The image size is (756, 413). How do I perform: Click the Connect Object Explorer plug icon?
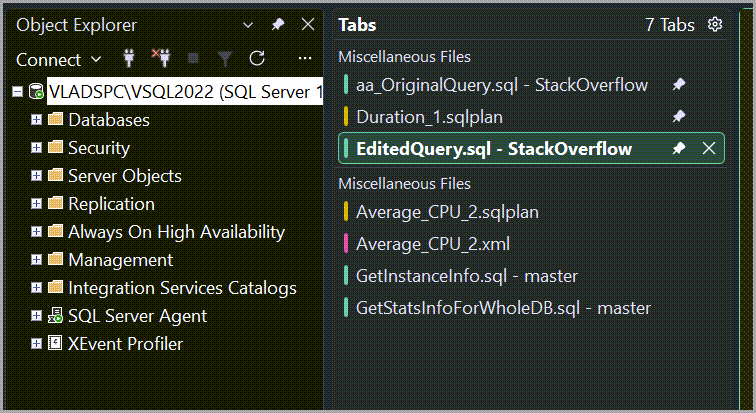pos(128,59)
